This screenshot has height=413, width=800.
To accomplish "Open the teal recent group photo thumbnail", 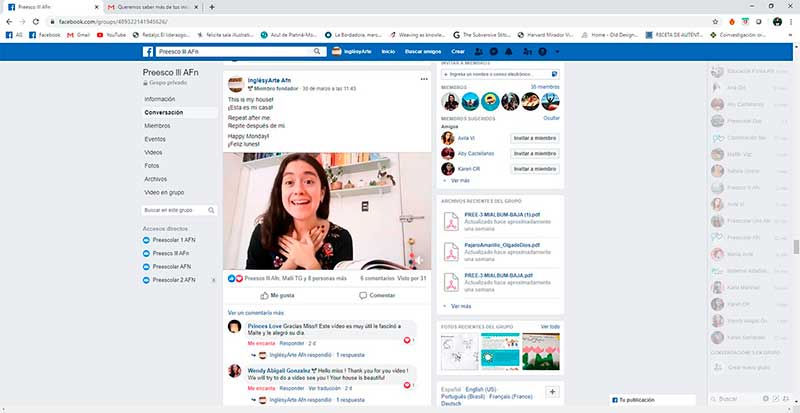I will click(x=499, y=351).
